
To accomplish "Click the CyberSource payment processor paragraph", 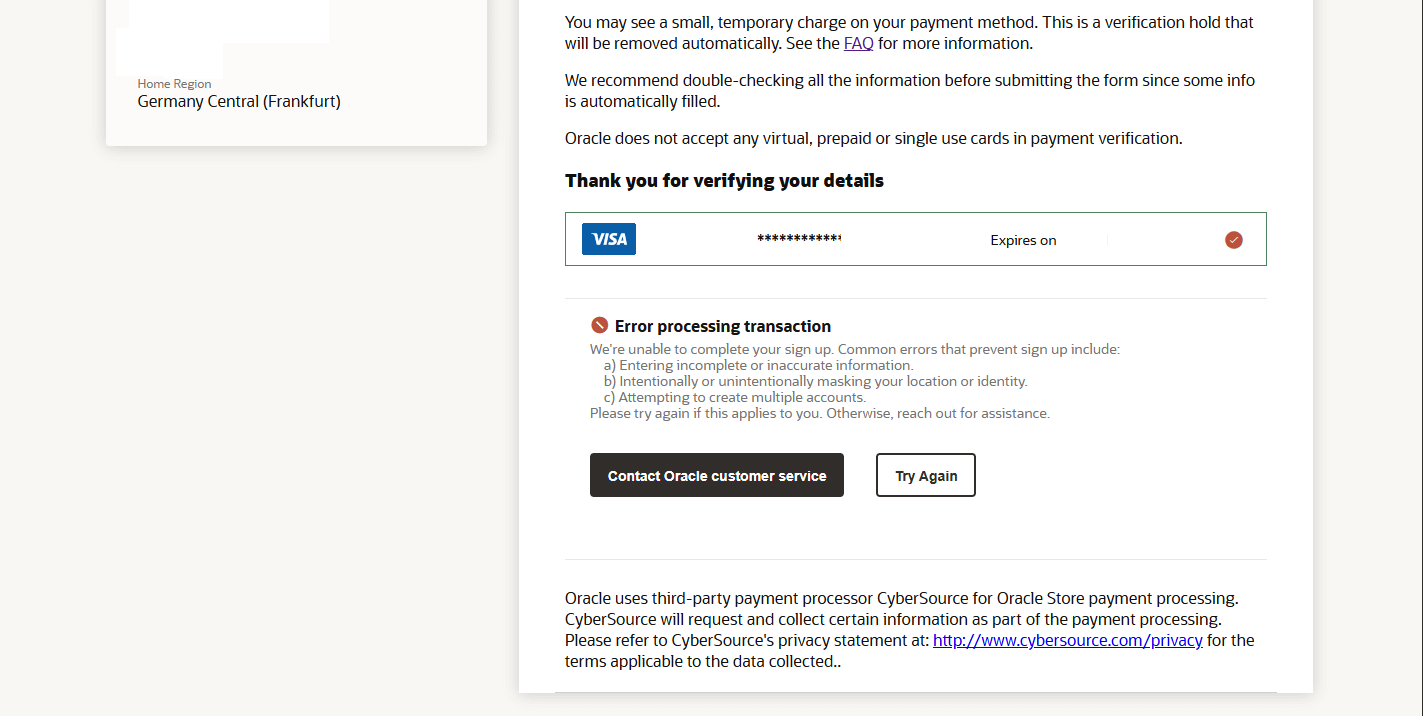I will click(x=910, y=630).
